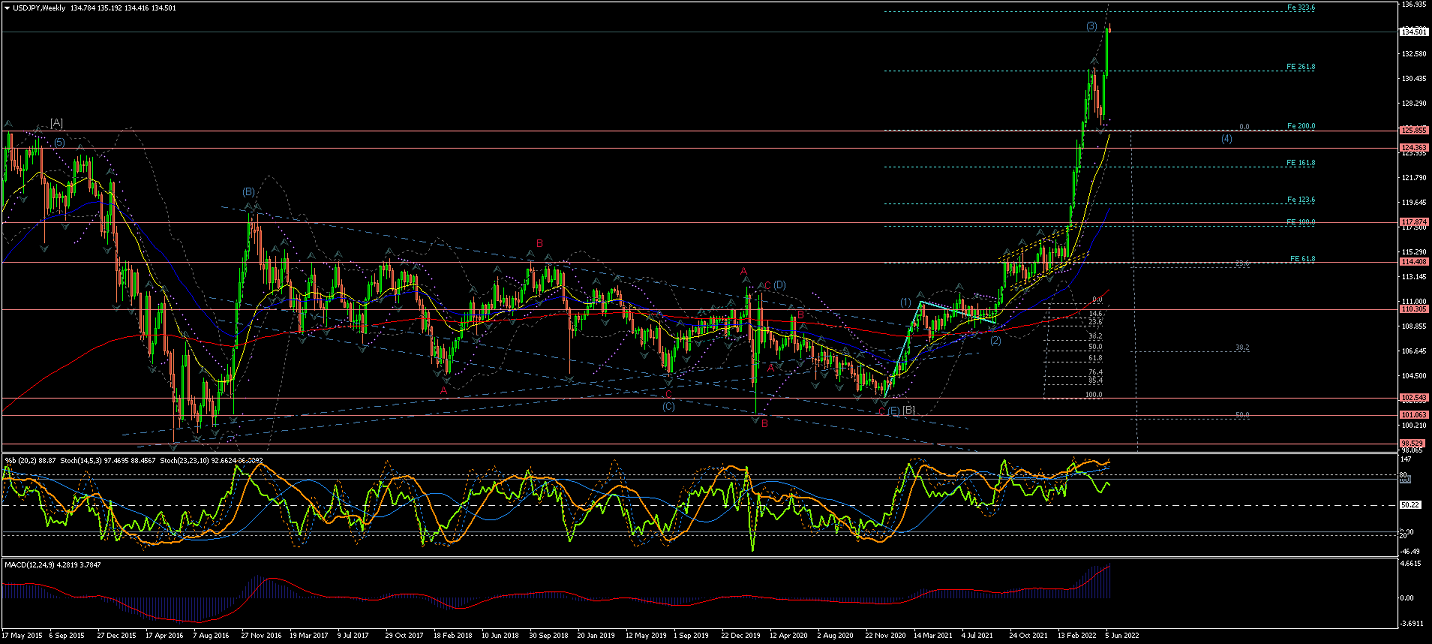Select the 106.645 price scale value
This screenshot has width=1432, height=644.
coord(1413,351)
